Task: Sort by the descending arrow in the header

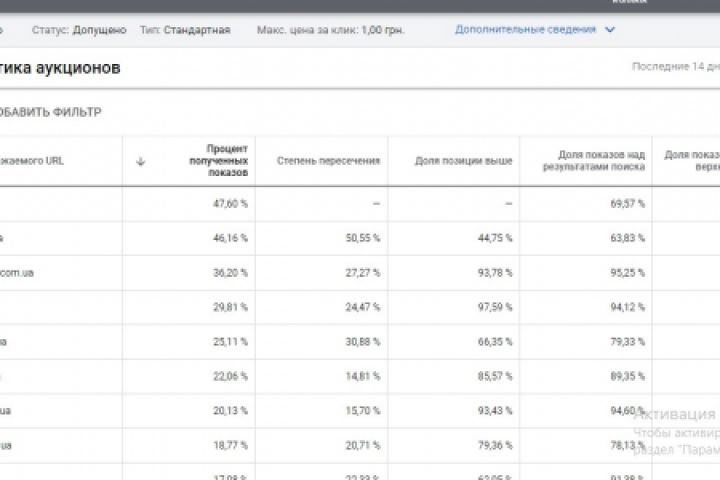Action: point(141,161)
